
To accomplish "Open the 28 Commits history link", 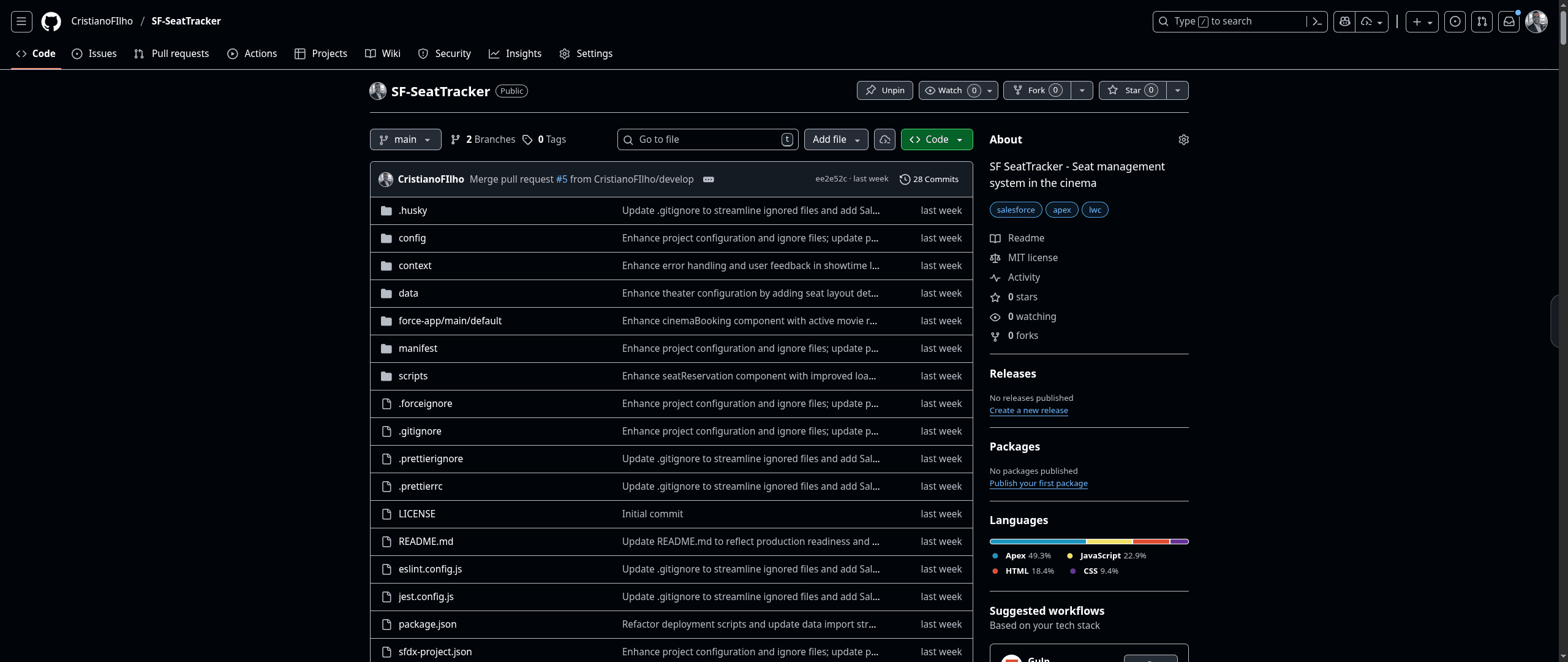I will 929,180.
